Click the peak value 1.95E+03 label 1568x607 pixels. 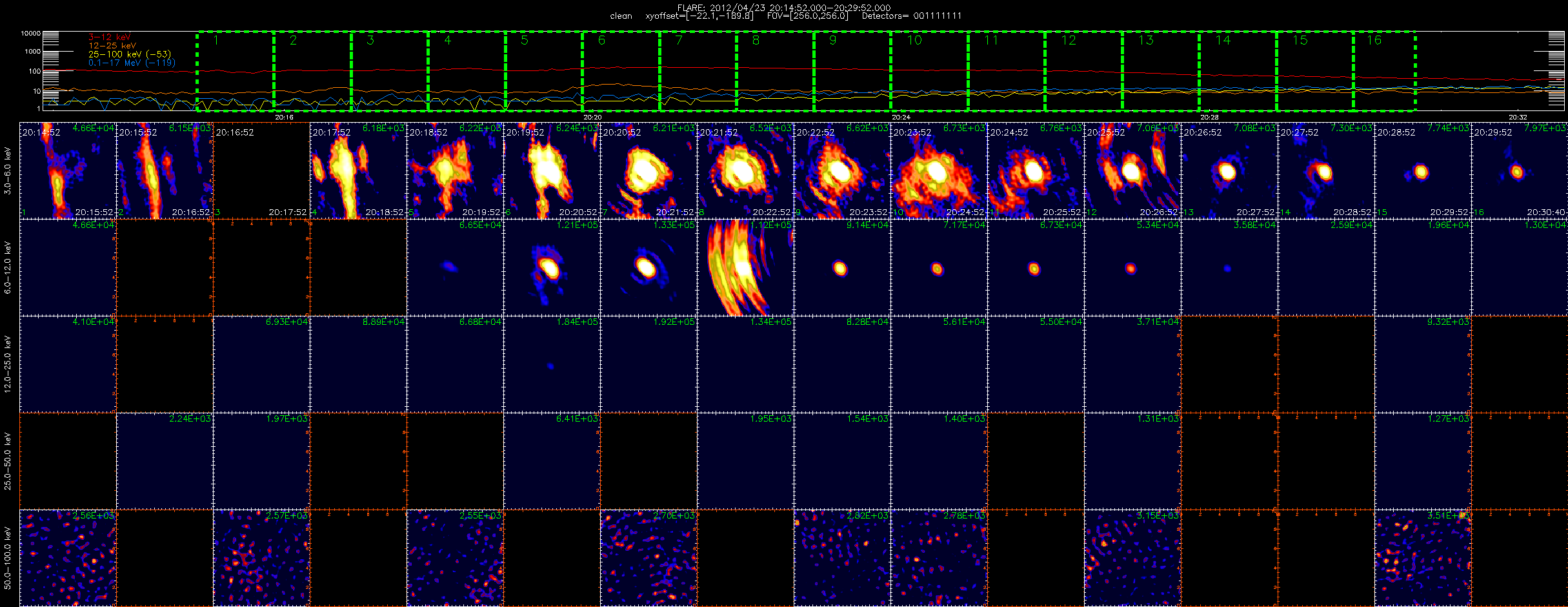click(771, 419)
